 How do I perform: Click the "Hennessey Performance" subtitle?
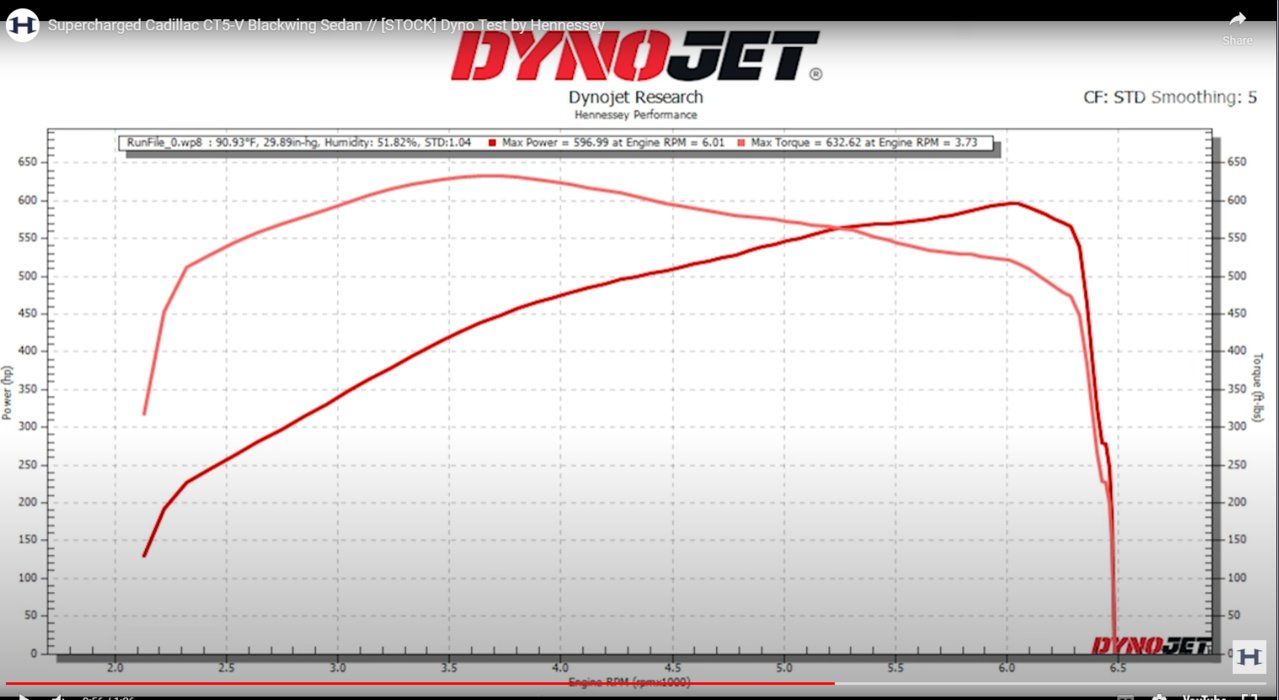(x=636, y=115)
